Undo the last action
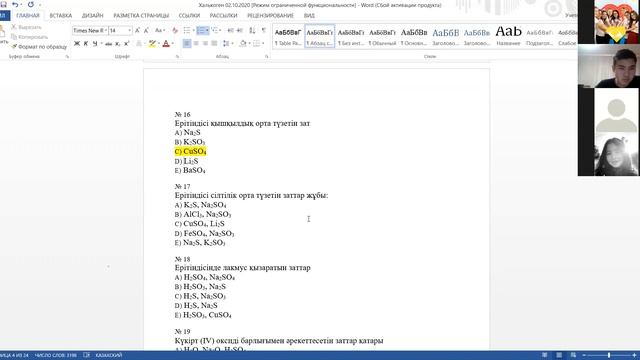Screen dimensions: 640x360 [15, 4]
